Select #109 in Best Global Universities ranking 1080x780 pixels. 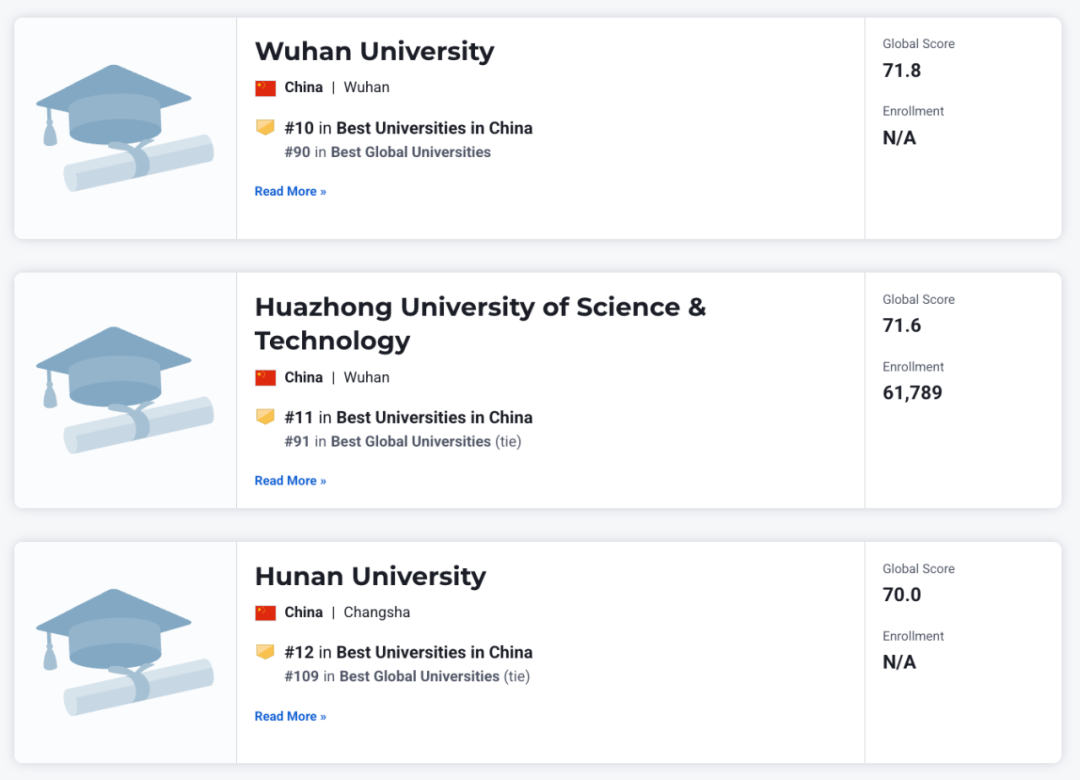[407, 677]
